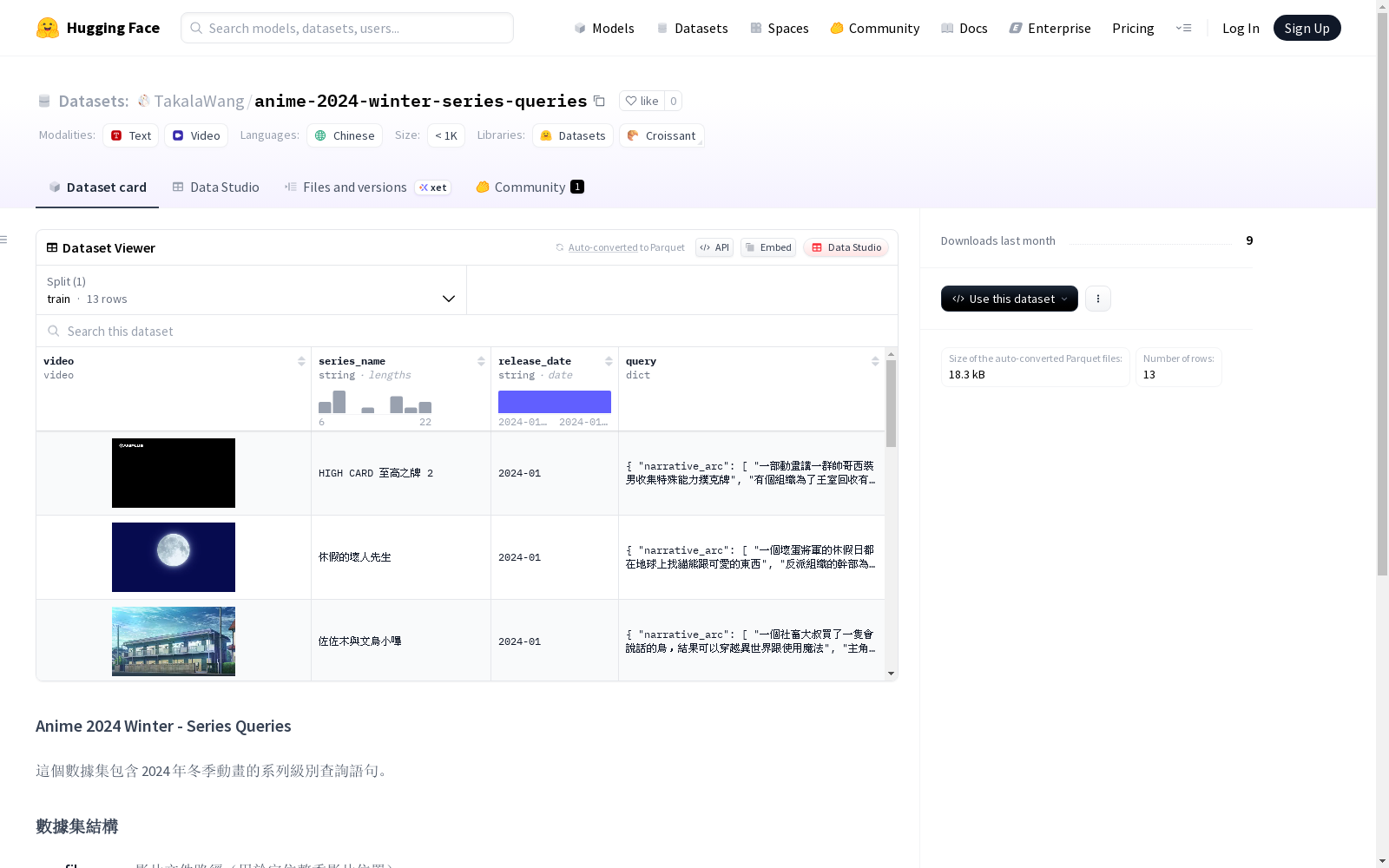Open the extra navigation menu icon
Image resolution: width=1389 pixels, height=868 pixels.
(1183, 28)
